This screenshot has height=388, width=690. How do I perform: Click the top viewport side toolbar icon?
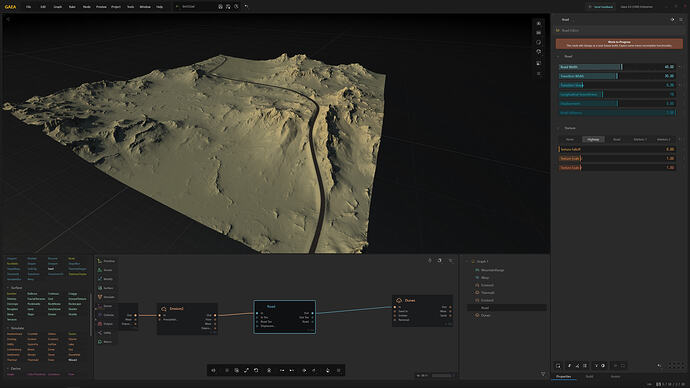click(x=539, y=23)
